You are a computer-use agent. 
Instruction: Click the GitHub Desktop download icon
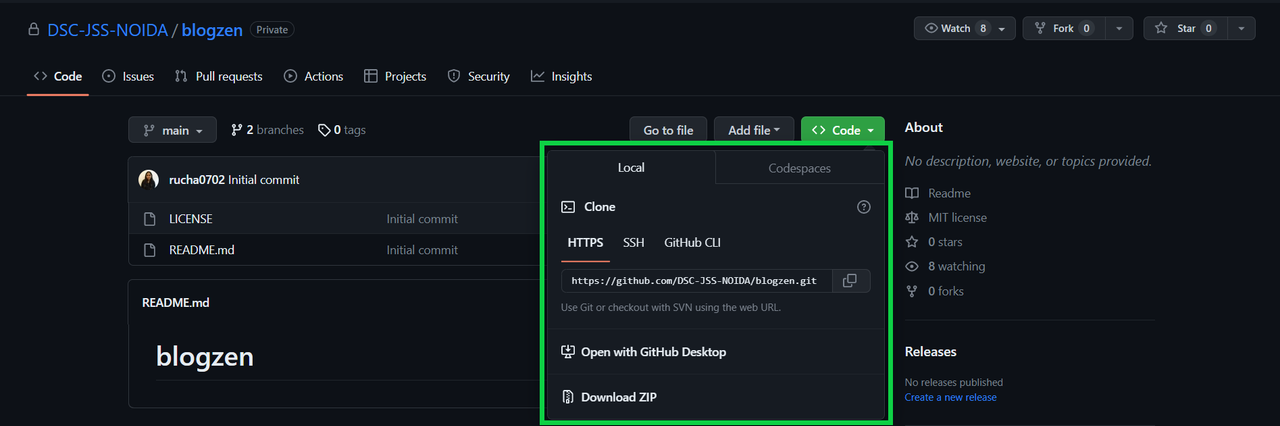[568, 352]
